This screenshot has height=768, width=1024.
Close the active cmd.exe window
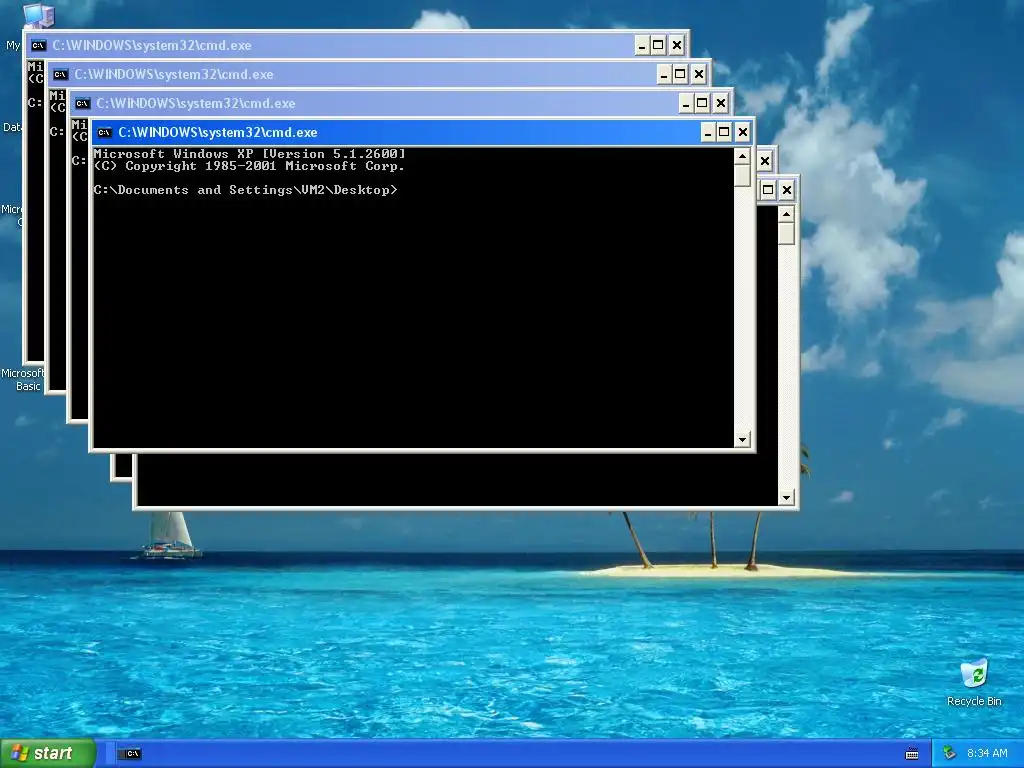(x=743, y=133)
